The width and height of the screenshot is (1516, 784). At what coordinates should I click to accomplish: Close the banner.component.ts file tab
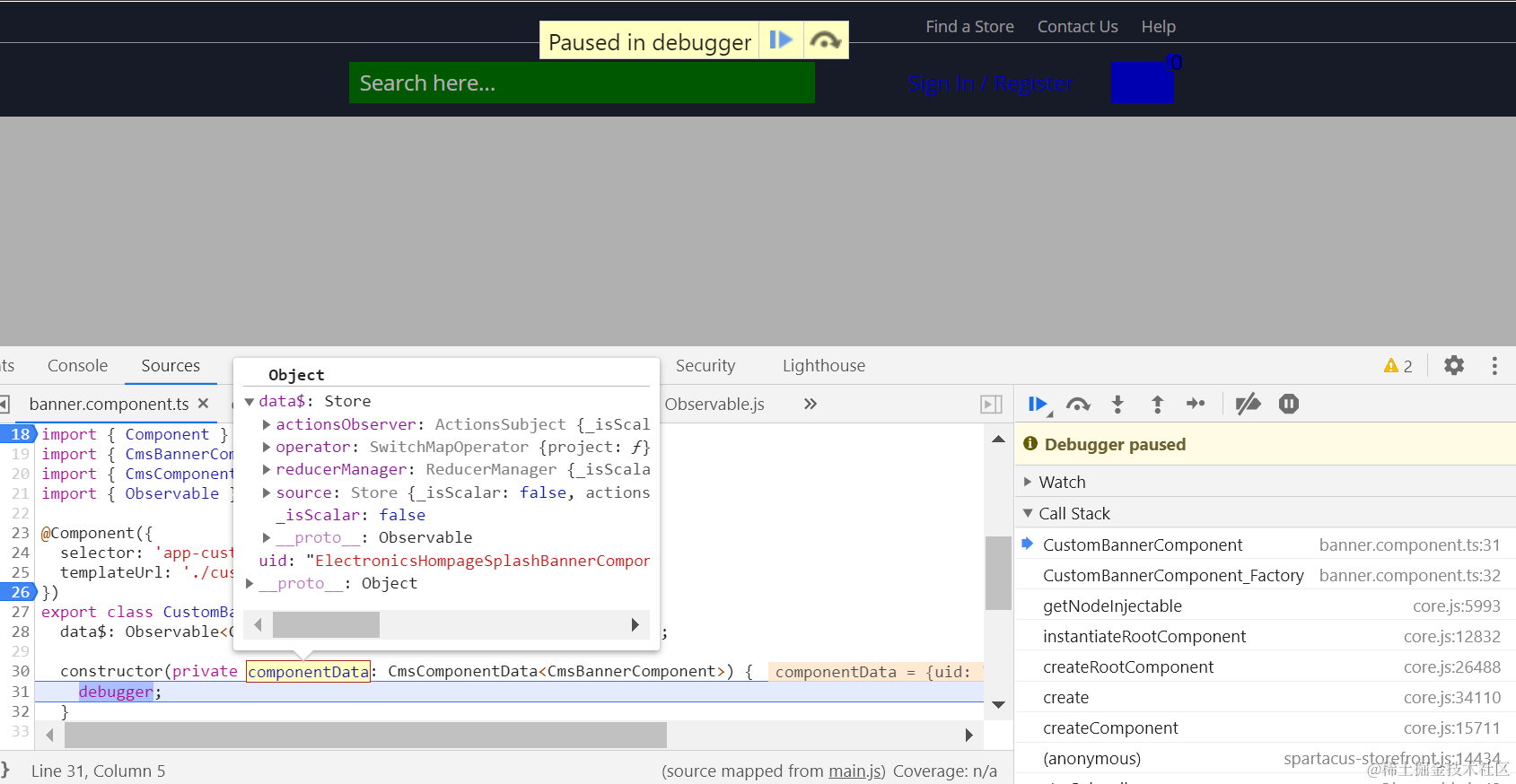(204, 404)
